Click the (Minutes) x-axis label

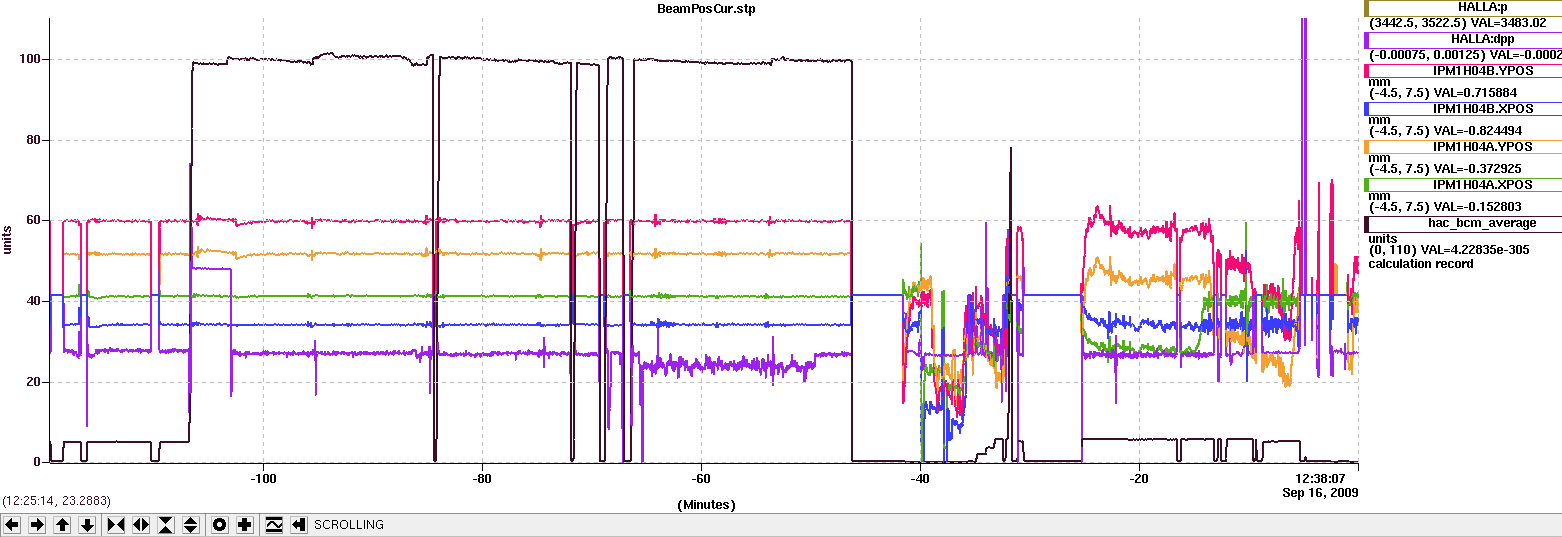click(x=706, y=505)
